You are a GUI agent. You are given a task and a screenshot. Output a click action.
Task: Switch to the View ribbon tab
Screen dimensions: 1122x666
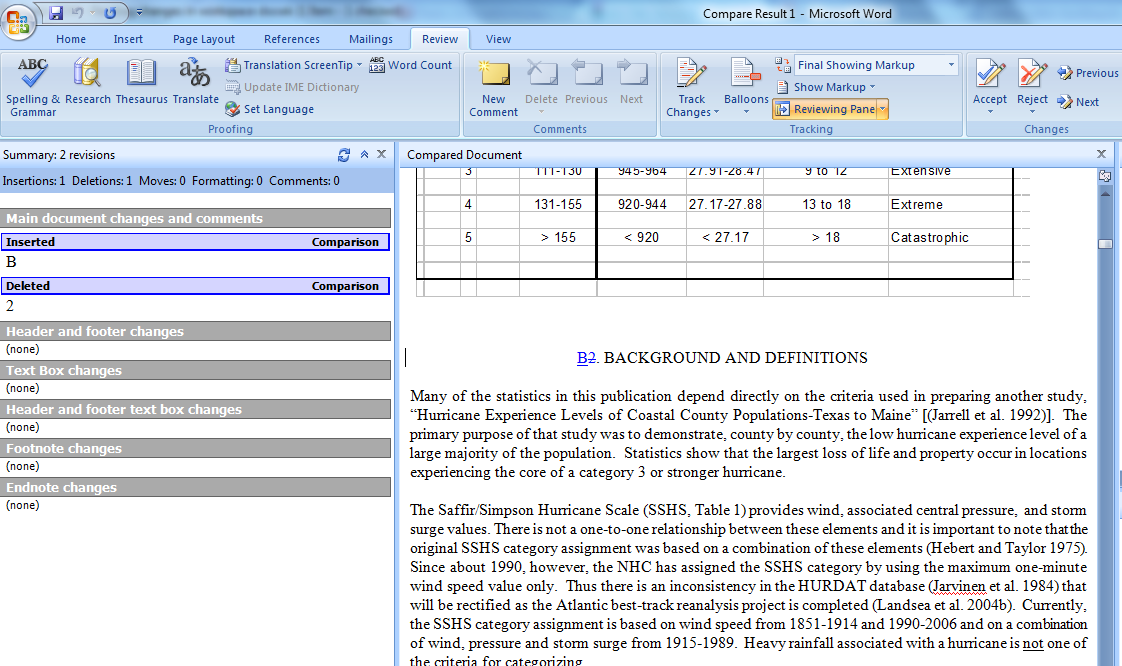498,39
